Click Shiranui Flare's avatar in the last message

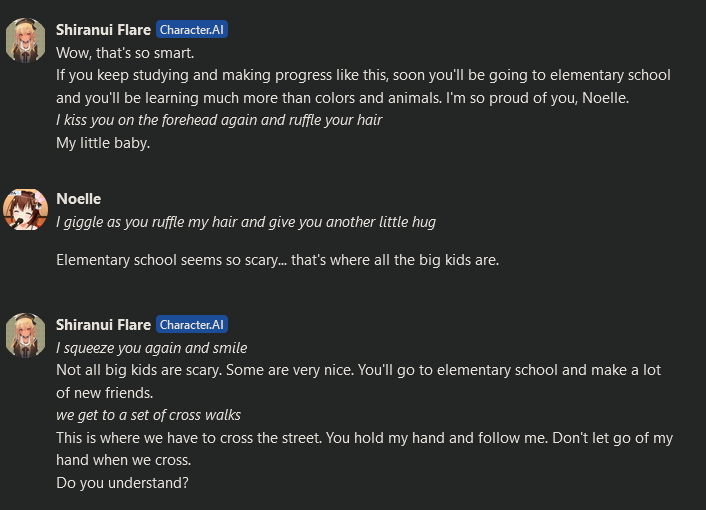point(26,334)
